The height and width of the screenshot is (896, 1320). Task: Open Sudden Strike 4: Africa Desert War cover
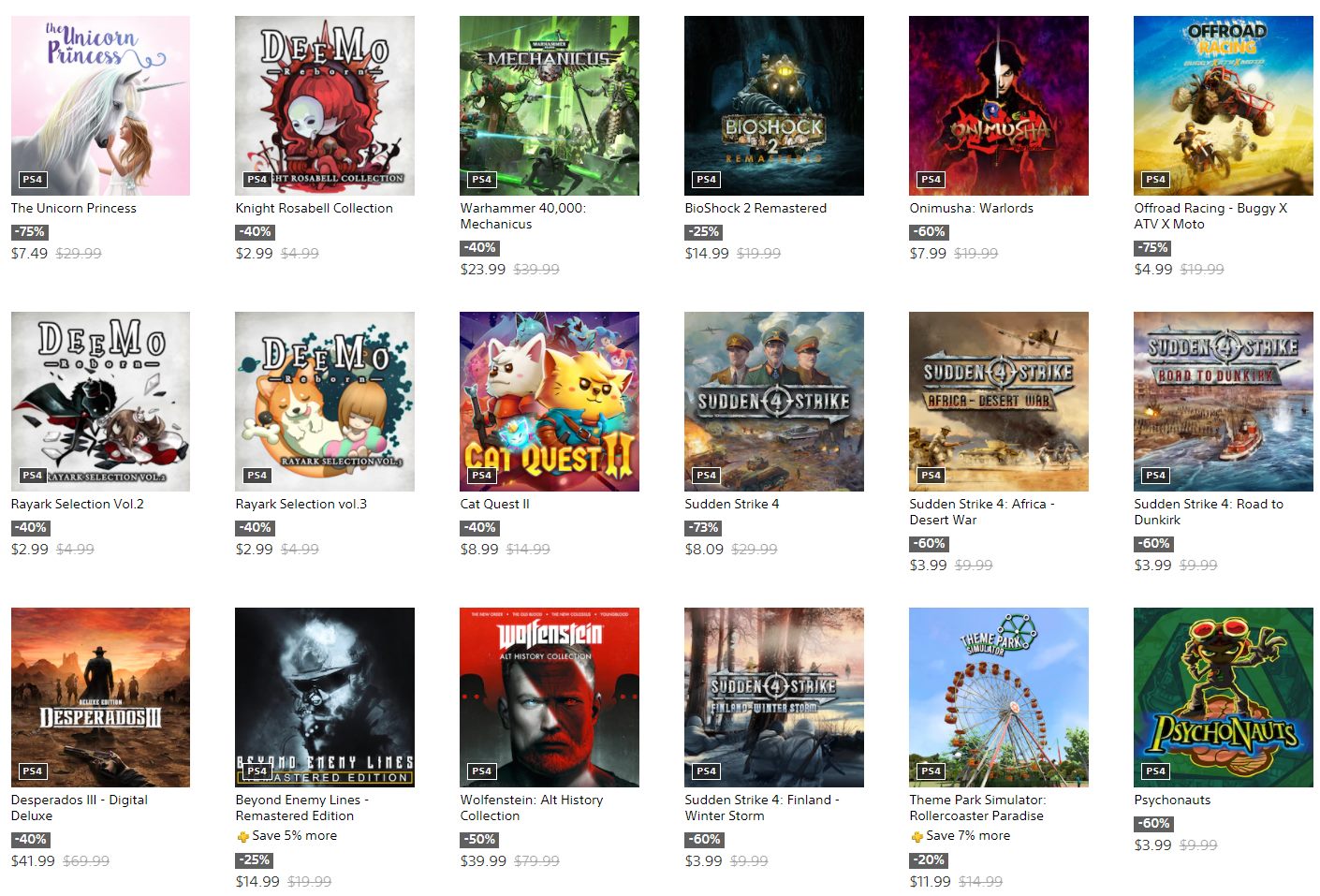click(x=999, y=402)
